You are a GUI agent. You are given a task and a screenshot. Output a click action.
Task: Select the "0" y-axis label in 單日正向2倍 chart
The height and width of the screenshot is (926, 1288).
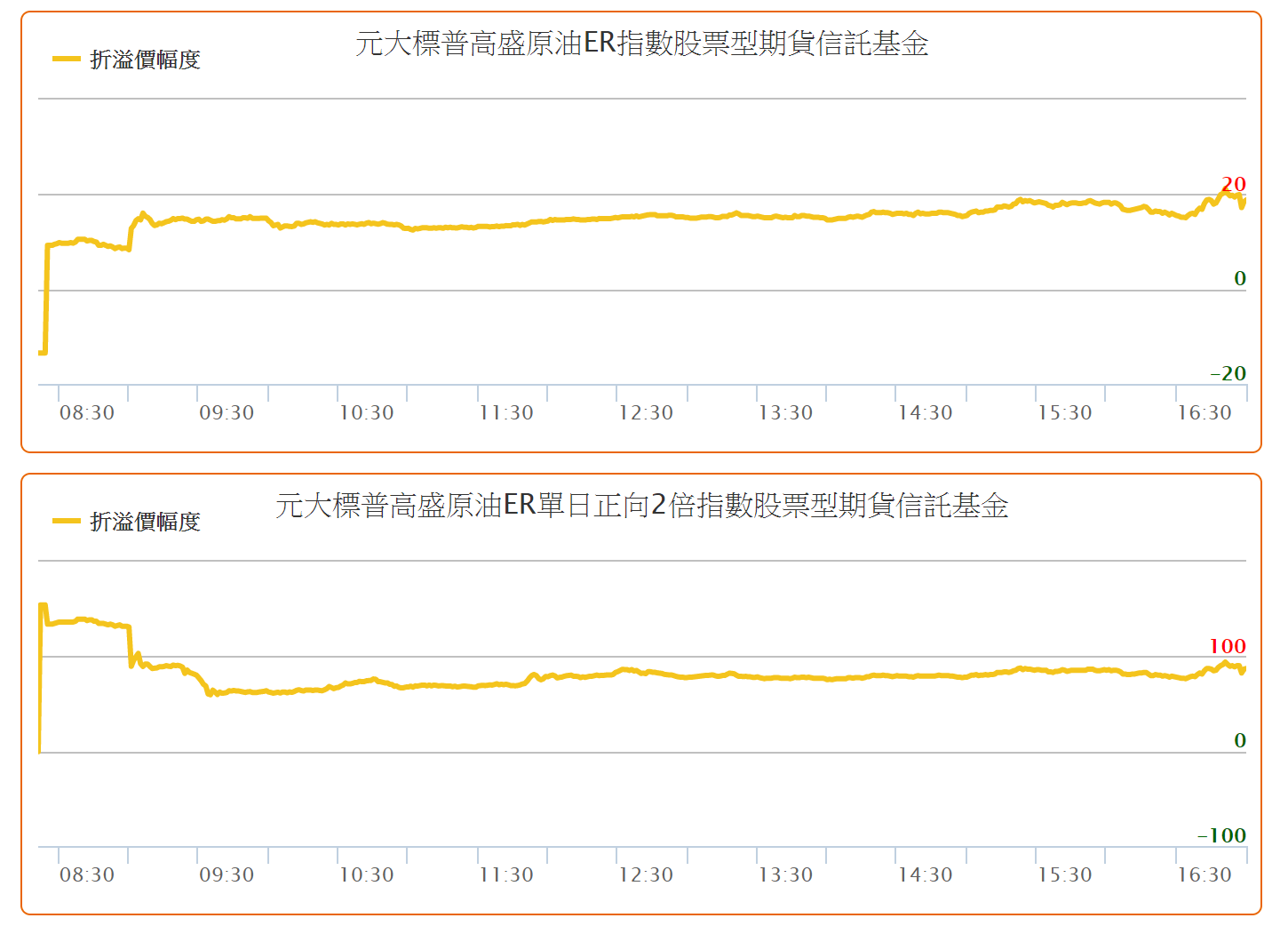click(1240, 740)
